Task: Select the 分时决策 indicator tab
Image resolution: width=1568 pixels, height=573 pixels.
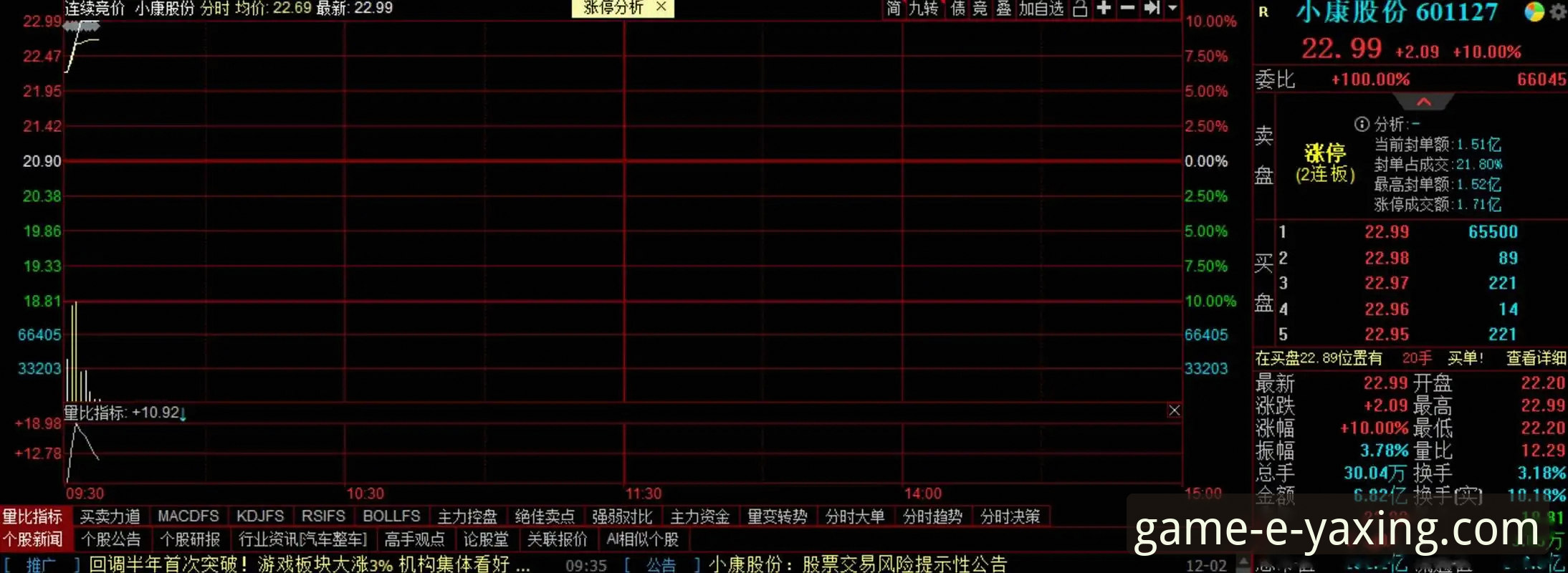Action: click(1010, 516)
